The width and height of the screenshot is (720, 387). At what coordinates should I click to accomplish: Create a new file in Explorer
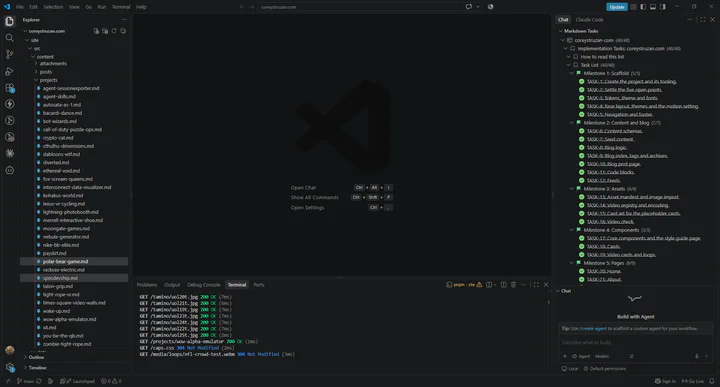[96, 31]
